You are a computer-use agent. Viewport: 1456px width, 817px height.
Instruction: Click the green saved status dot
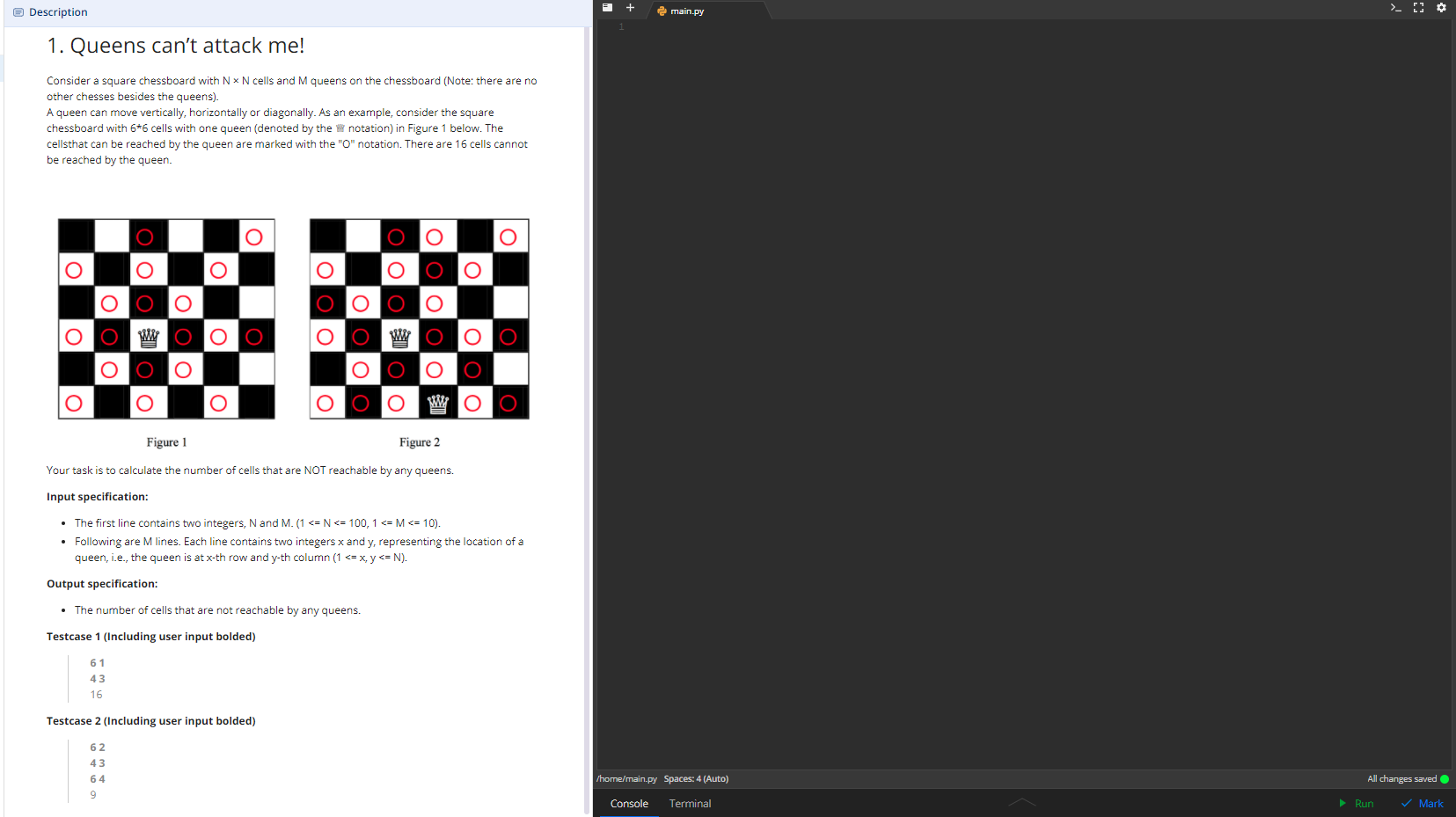[1445, 779]
